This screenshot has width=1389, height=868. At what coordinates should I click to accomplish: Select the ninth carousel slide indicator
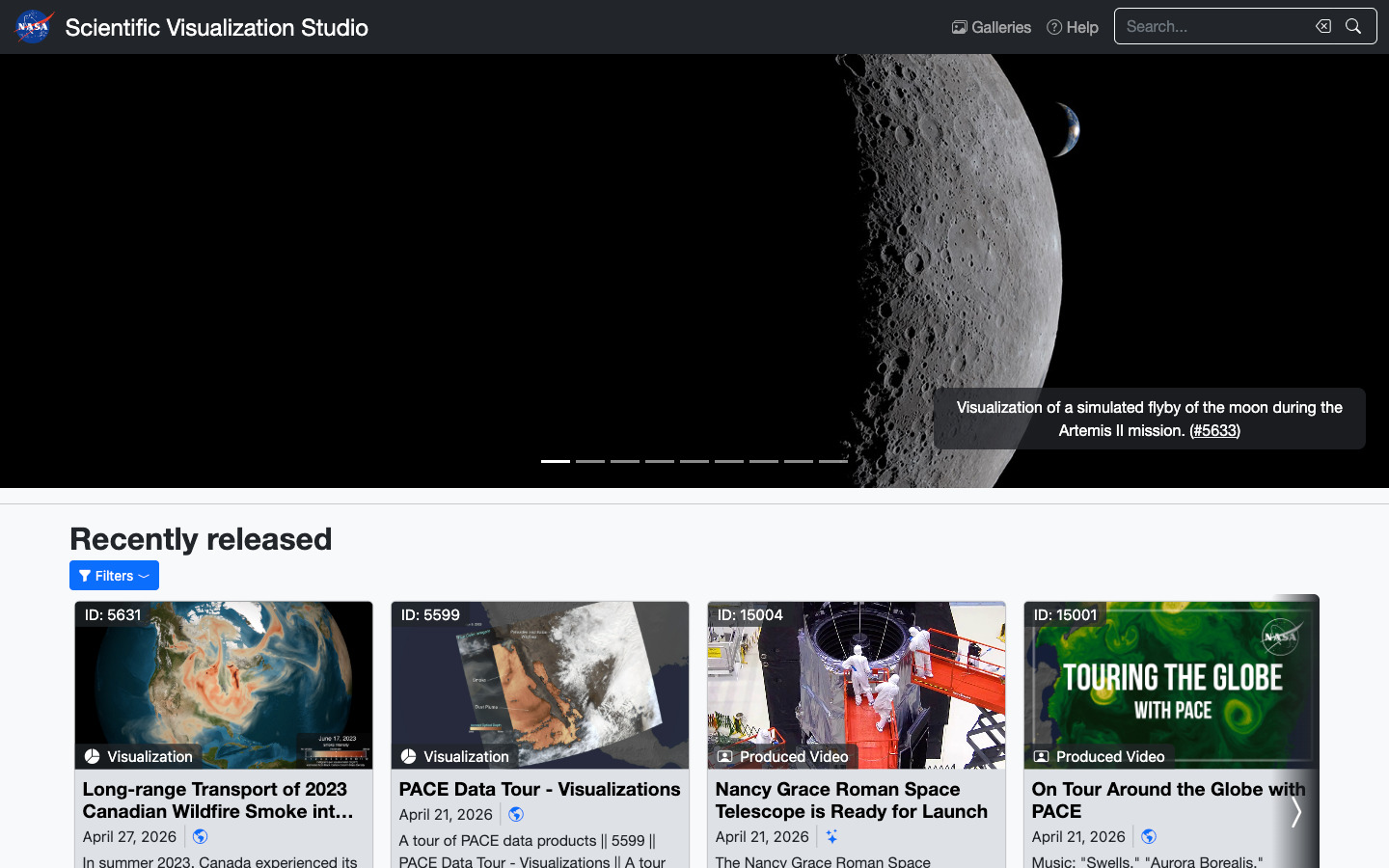[x=833, y=461]
